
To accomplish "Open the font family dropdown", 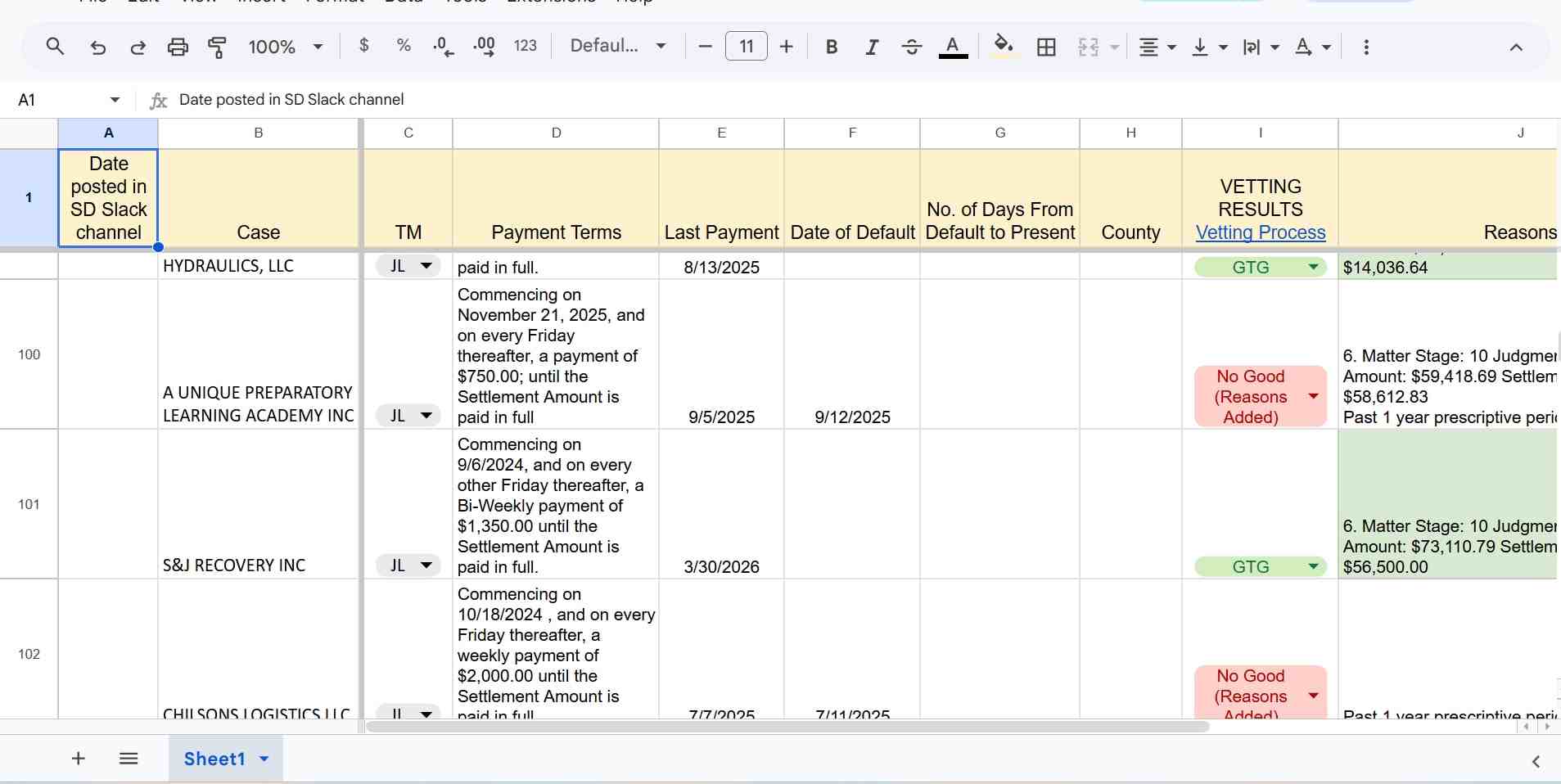I will (618, 46).
